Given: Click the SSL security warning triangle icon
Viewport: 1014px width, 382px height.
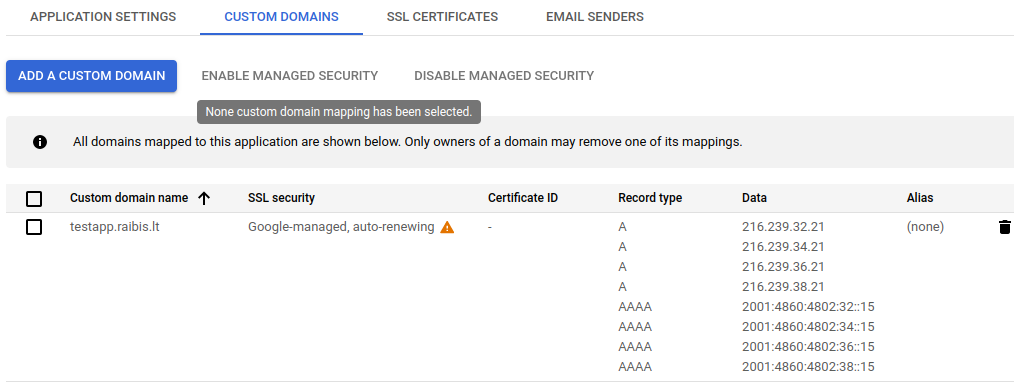Looking at the screenshot, I should (x=447, y=227).
